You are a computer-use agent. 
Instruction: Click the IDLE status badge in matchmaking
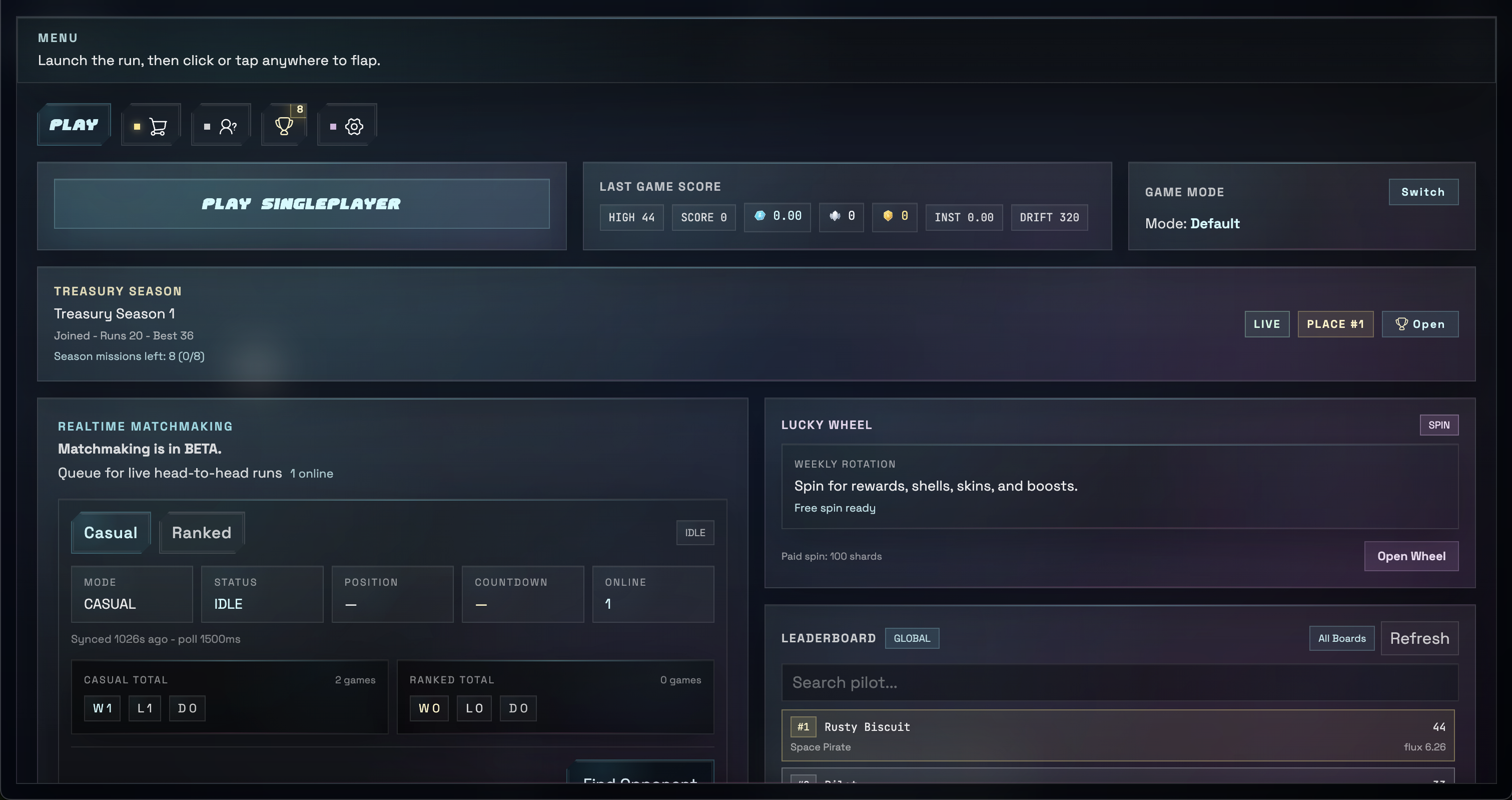tap(695, 532)
